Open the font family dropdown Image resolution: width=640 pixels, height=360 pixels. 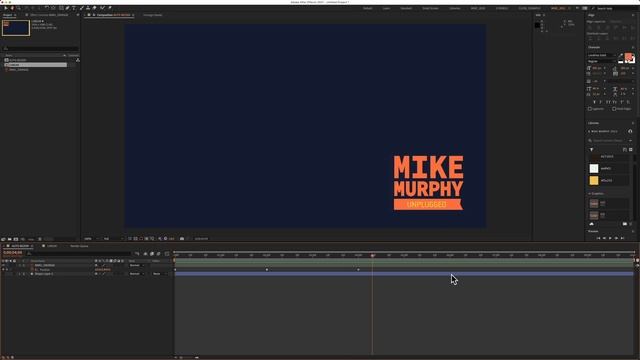point(602,55)
